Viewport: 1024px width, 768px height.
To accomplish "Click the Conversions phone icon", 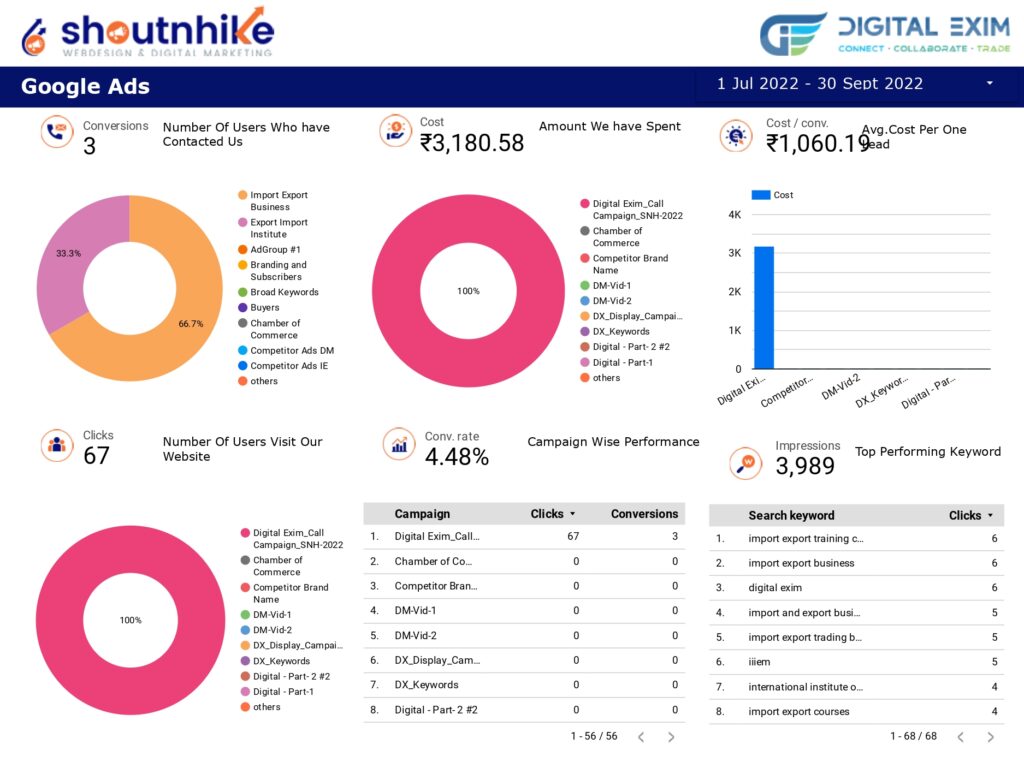I will tap(57, 131).
